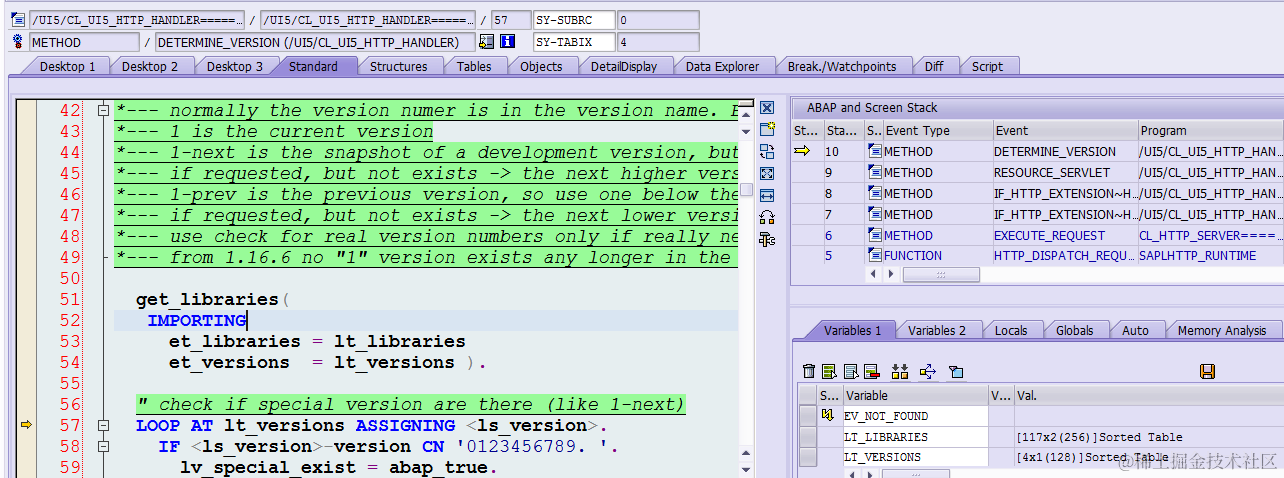1284x478 pixels.
Task: Click the full-screen tool icon beside editor
Action: tap(767, 173)
